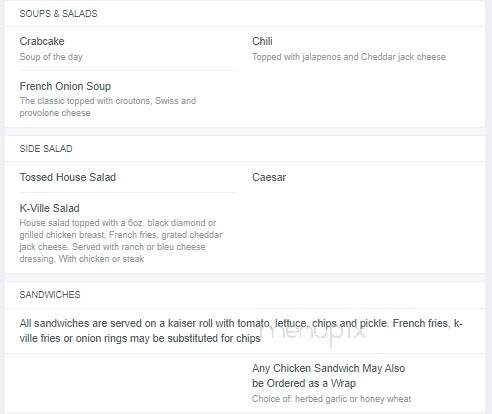
Task: Click the SIDE SALAD section header
Action: coord(46,149)
